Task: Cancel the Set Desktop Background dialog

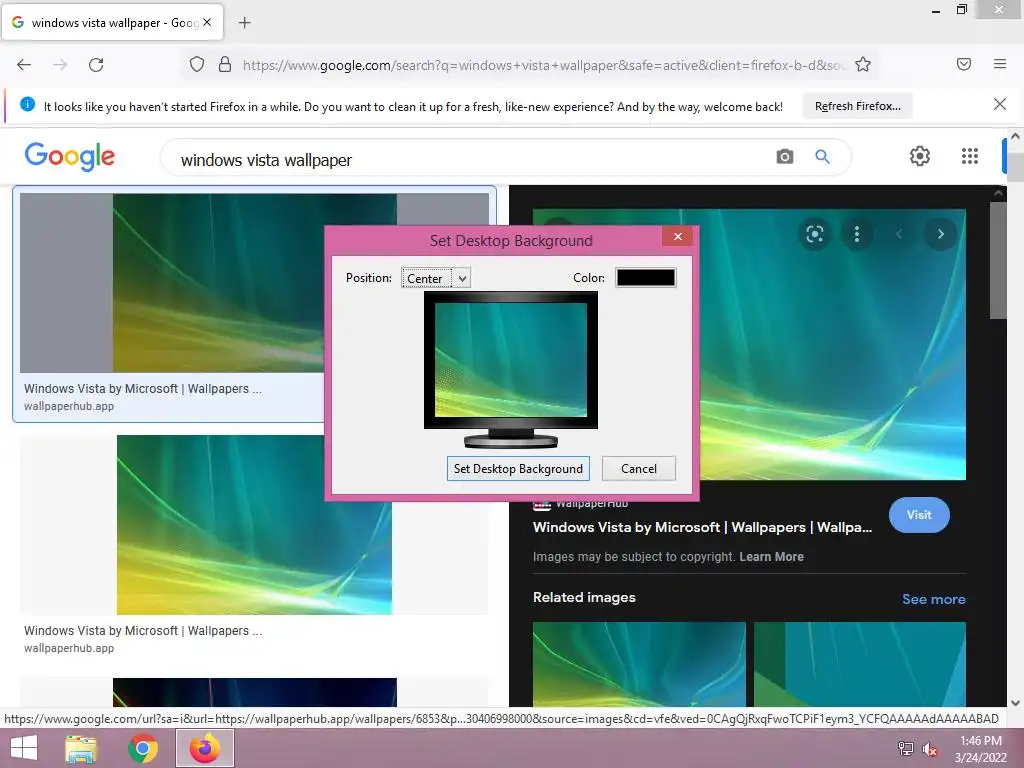Action: coord(639,469)
